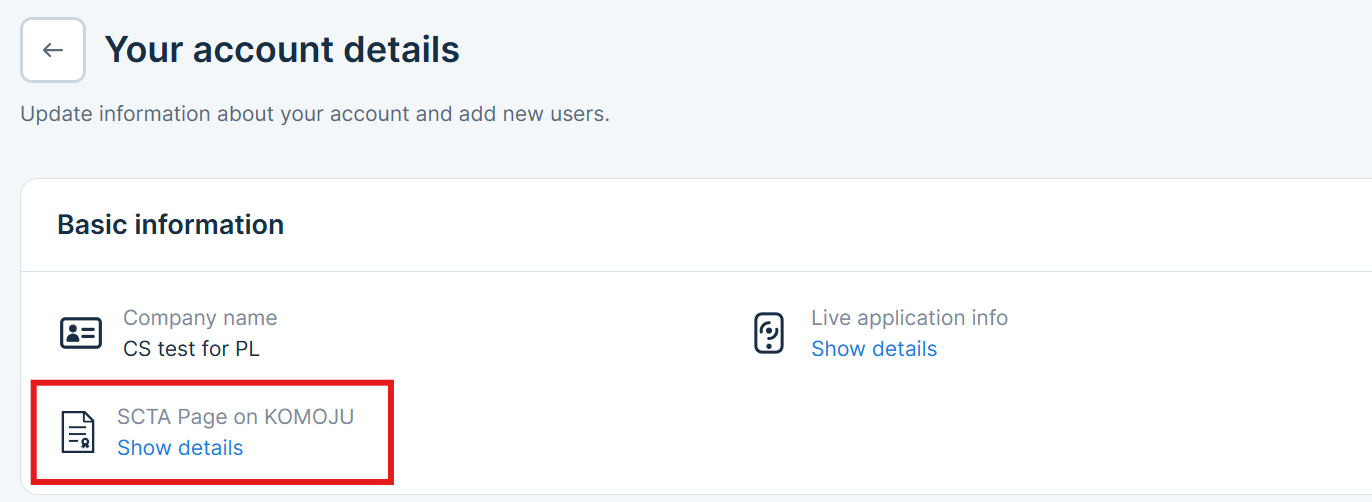Click the word "KOMOJU" in the SCTA label
This screenshot has width=1372, height=502.
(309, 417)
